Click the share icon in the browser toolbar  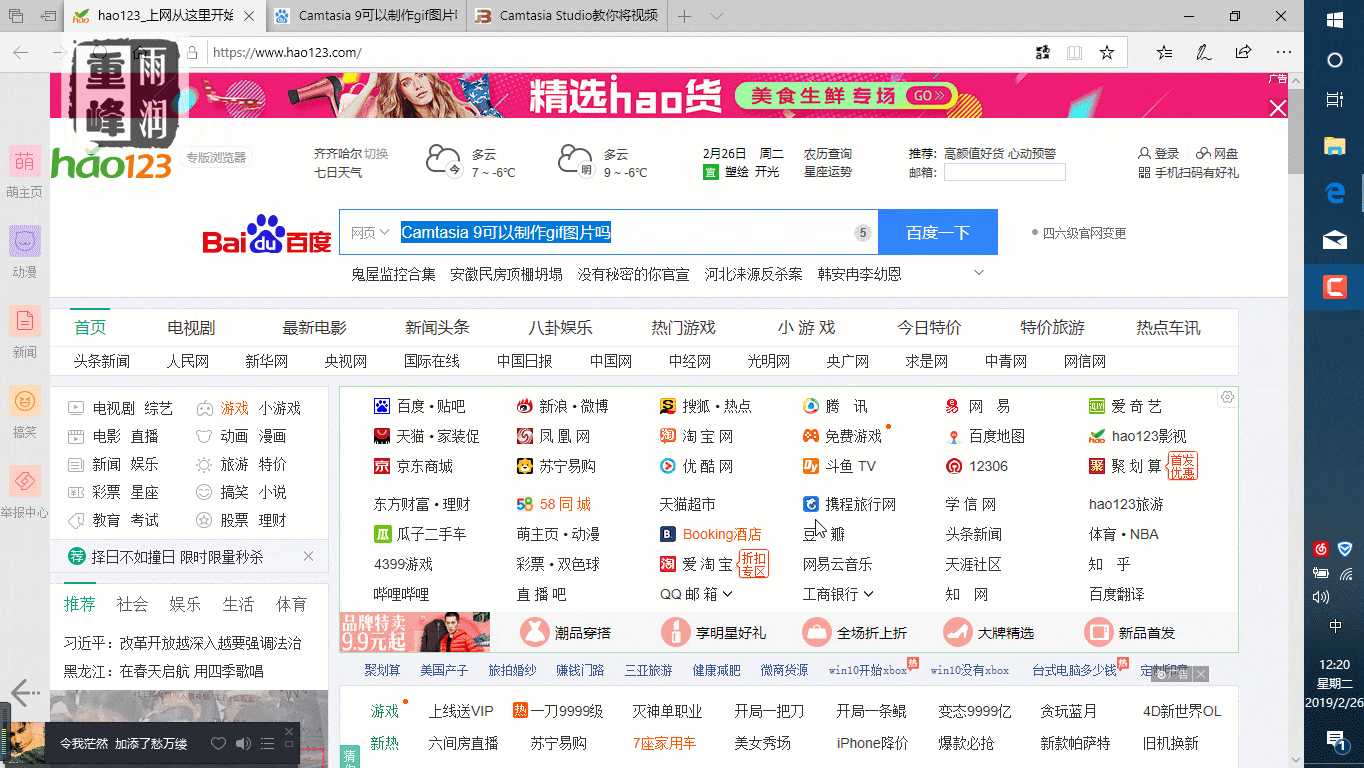tap(1243, 52)
